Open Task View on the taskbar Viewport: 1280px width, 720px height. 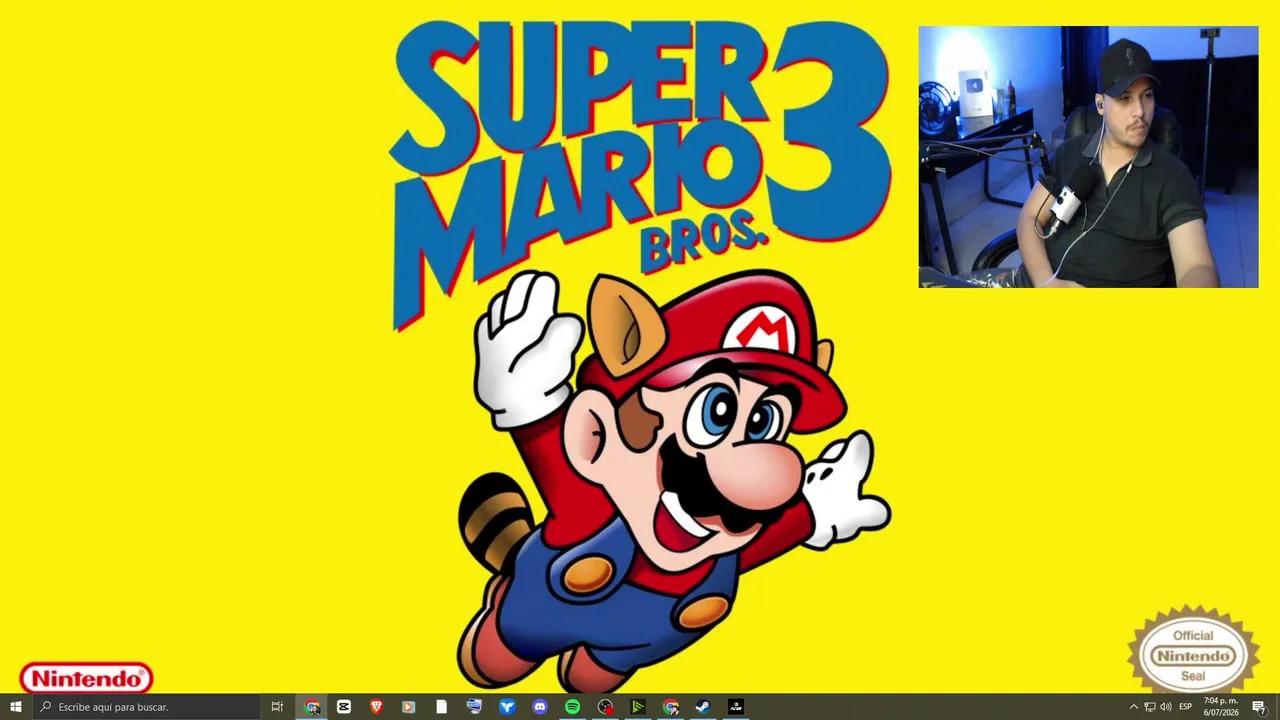[x=277, y=707]
